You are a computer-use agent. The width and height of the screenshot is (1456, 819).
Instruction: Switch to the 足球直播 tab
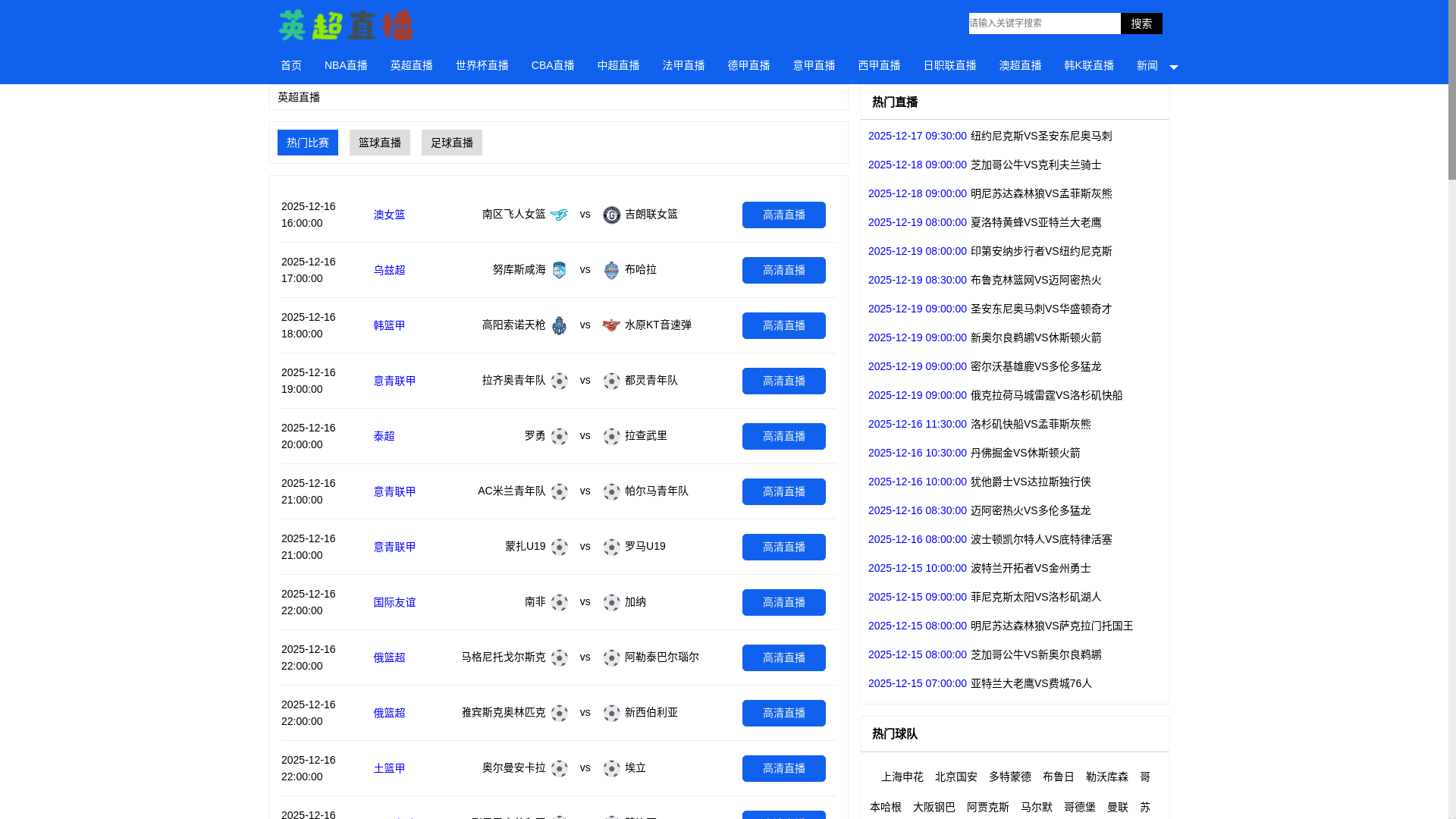[x=452, y=143]
